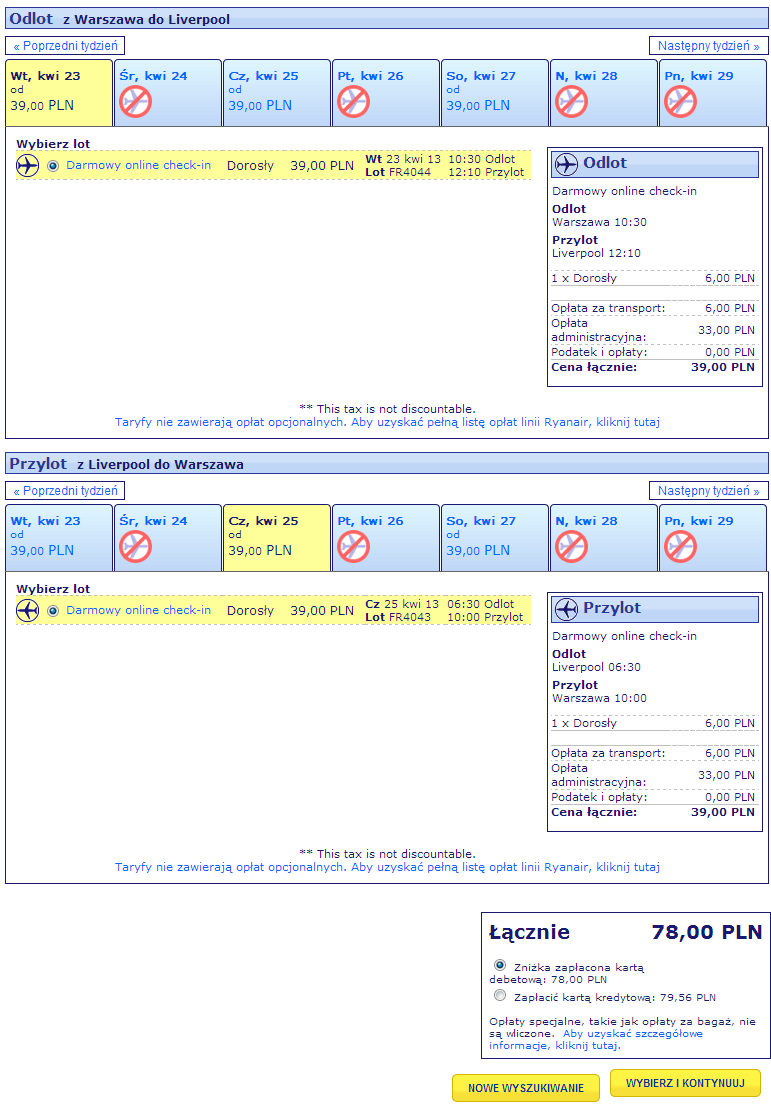Click total 78,00 PLN amount

[x=707, y=932]
